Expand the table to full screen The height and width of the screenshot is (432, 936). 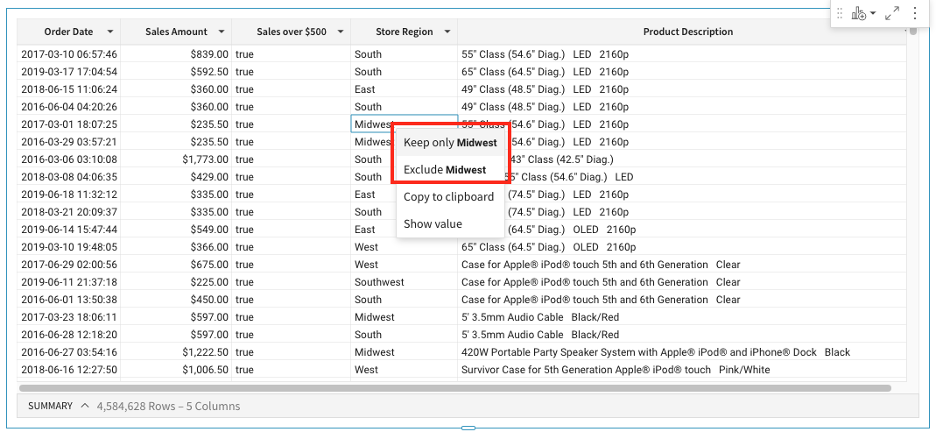[x=893, y=13]
